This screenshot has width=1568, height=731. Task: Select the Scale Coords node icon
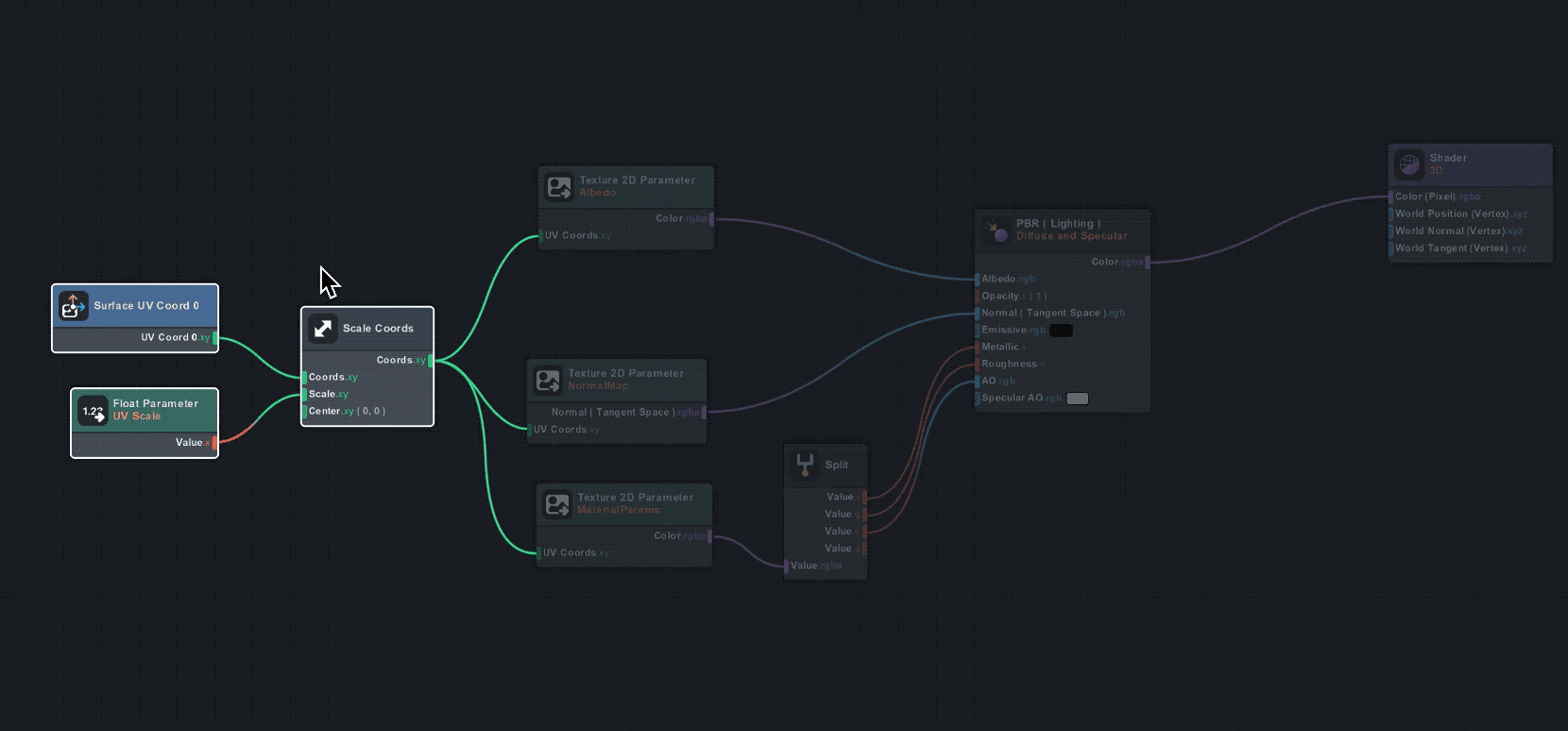[322, 329]
